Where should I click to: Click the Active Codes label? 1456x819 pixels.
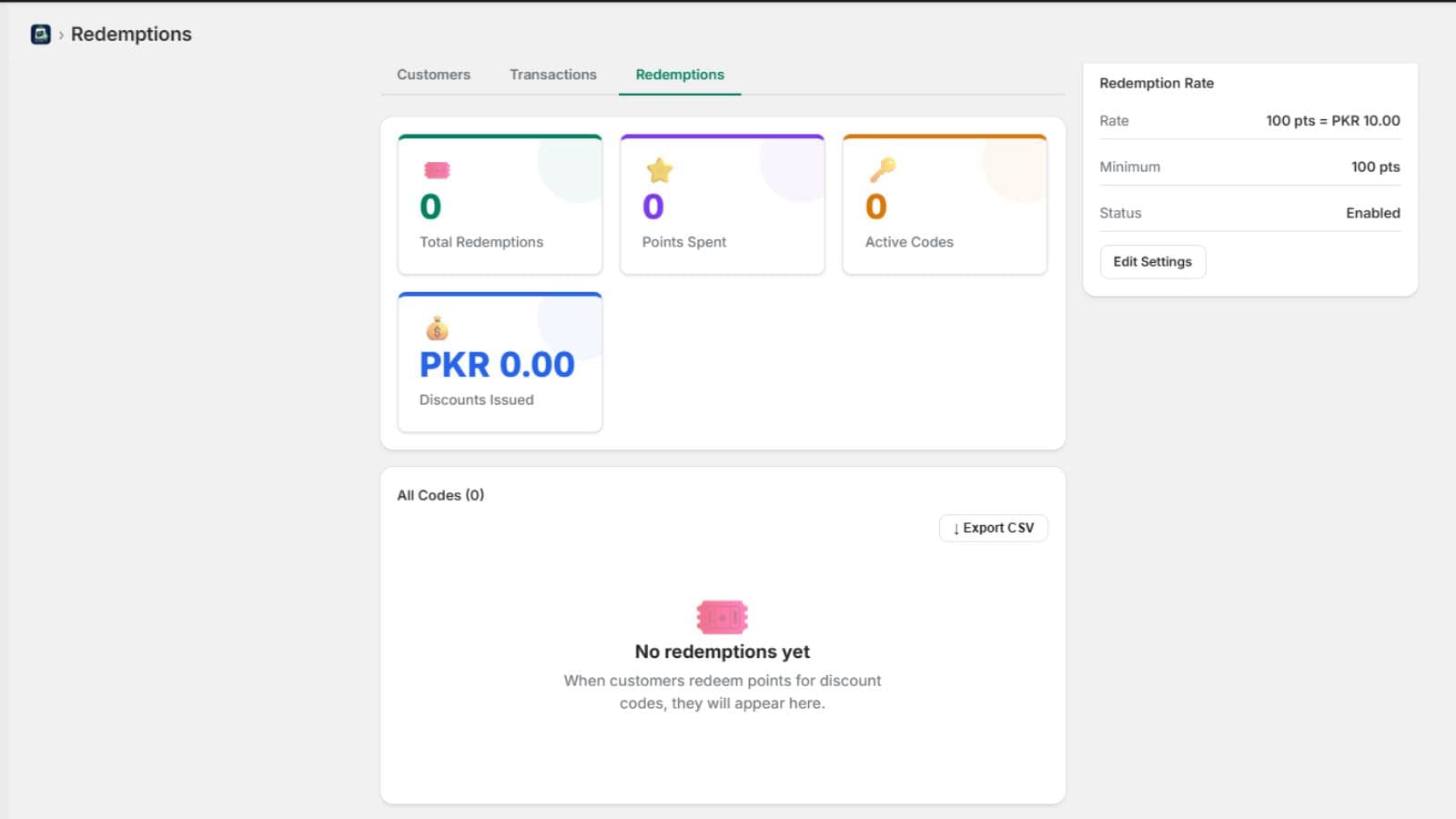pos(909,242)
